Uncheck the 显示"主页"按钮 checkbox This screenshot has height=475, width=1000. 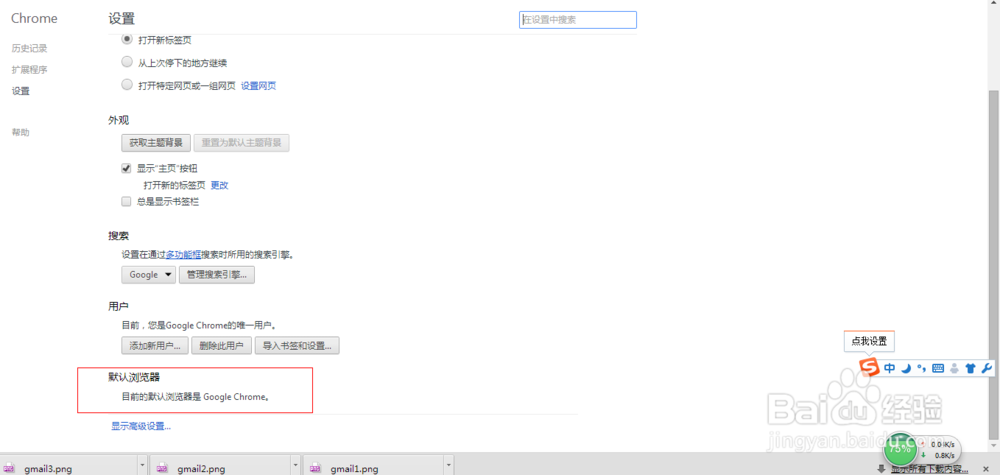coord(126,168)
